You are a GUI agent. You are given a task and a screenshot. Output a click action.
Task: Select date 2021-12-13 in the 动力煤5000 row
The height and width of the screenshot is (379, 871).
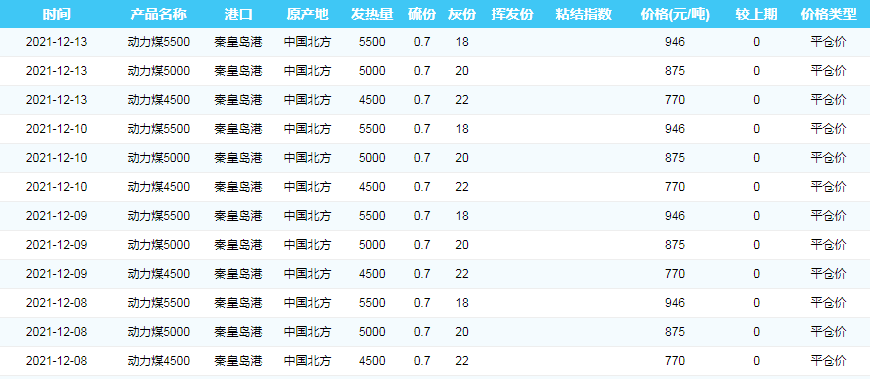[57, 71]
